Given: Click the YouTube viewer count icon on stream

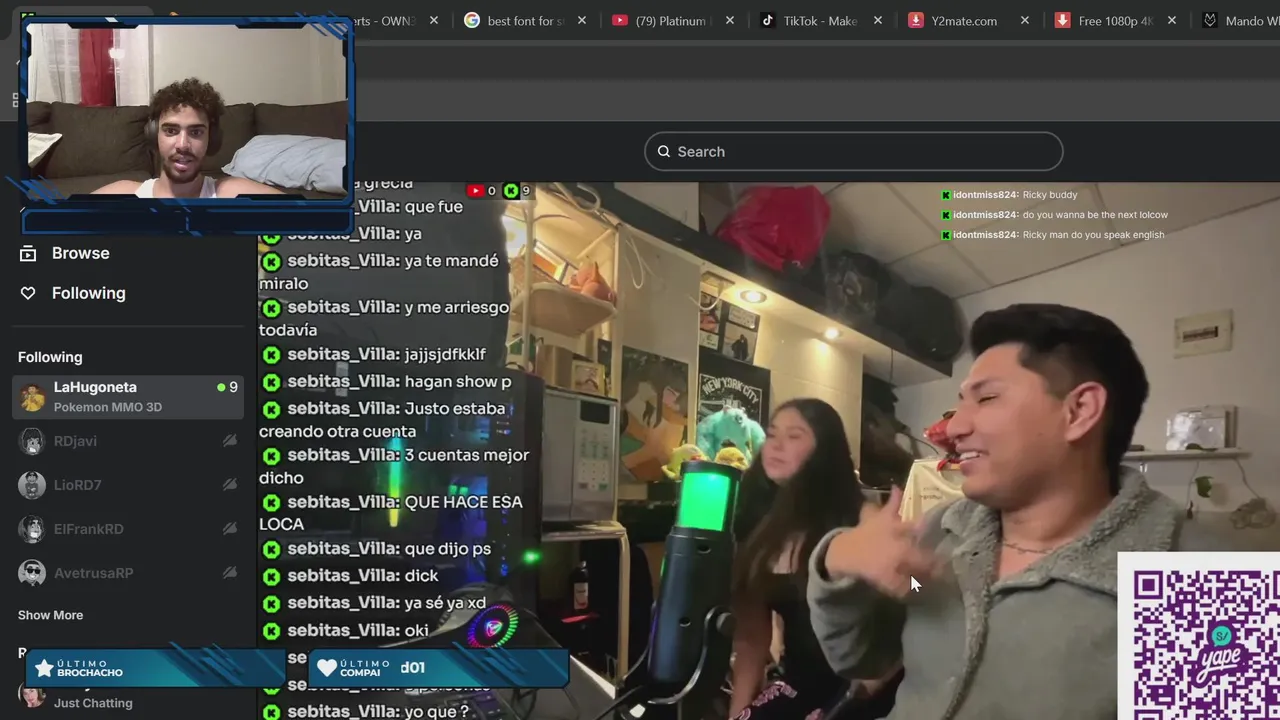Looking at the screenshot, I should 475,190.
